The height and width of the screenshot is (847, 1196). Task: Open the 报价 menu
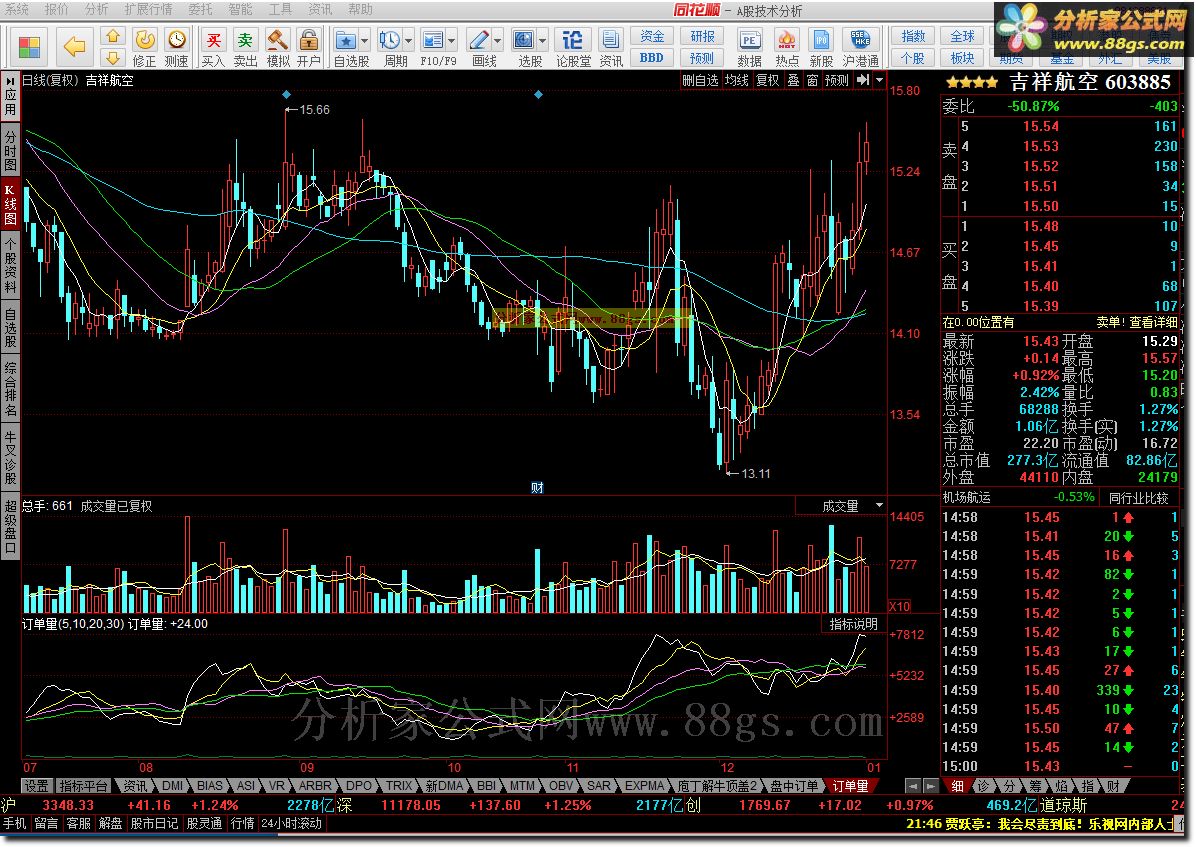pyautogui.click(x=56, y=9)
